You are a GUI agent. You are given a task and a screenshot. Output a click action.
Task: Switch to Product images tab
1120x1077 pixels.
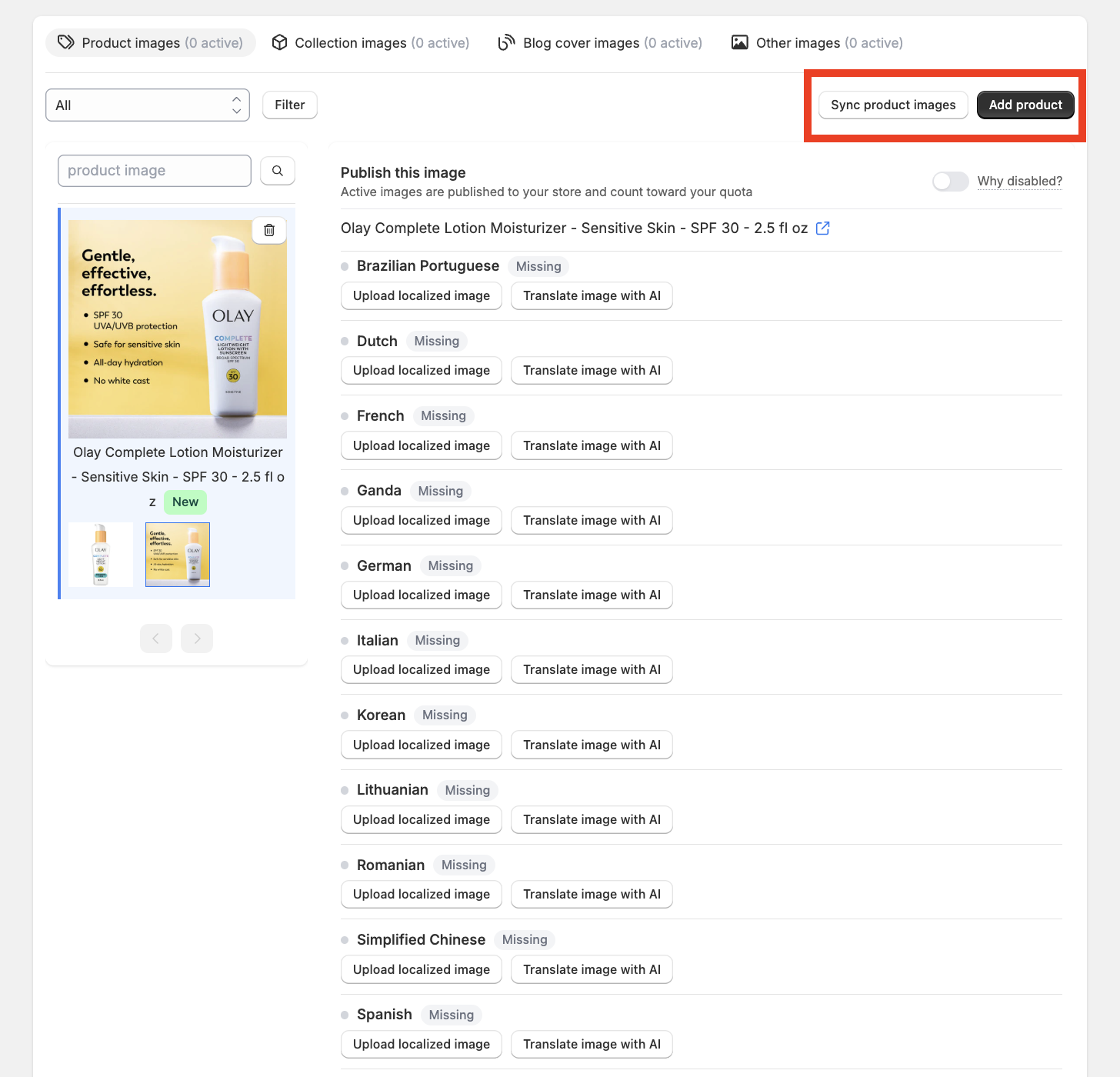click(151, 43)
